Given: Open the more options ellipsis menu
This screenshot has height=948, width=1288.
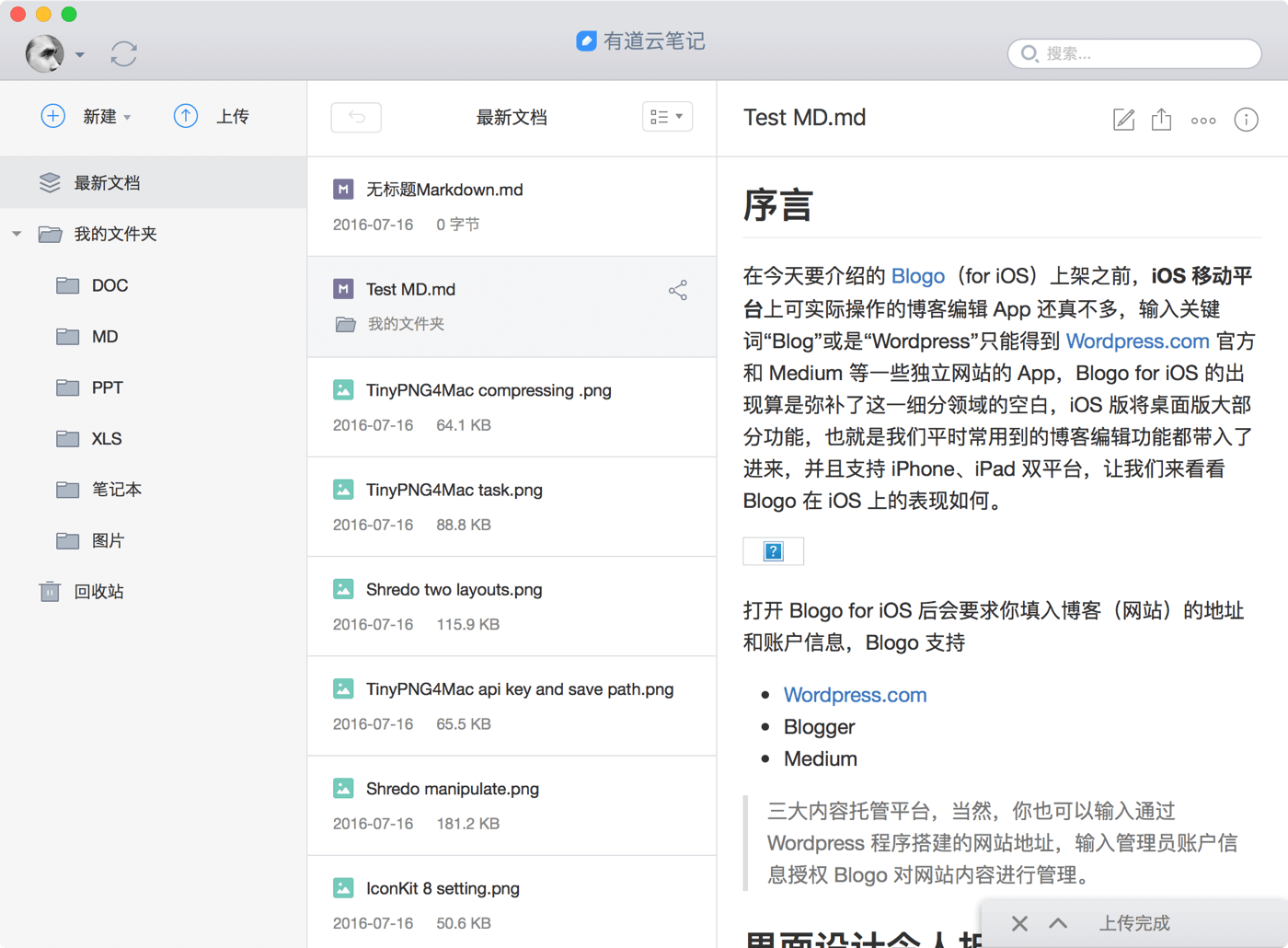Looking at the screenshot, I should tap(1203, 121).
